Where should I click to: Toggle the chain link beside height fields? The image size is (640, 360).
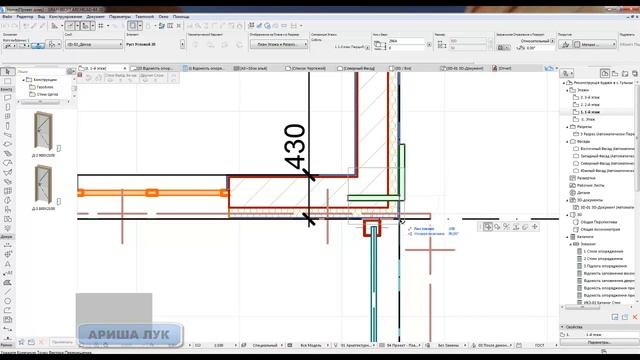coord(429,44)
